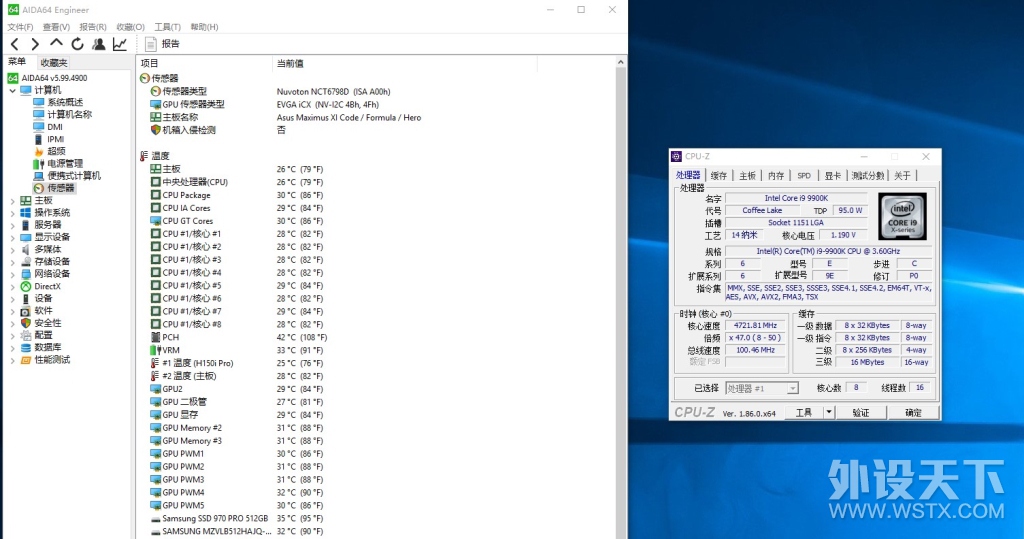The height and width of the screenshot is (539, 1024).
Task: Click the 数据库 icon in tree
Action: pyautogui.click(x=25, y=348)
